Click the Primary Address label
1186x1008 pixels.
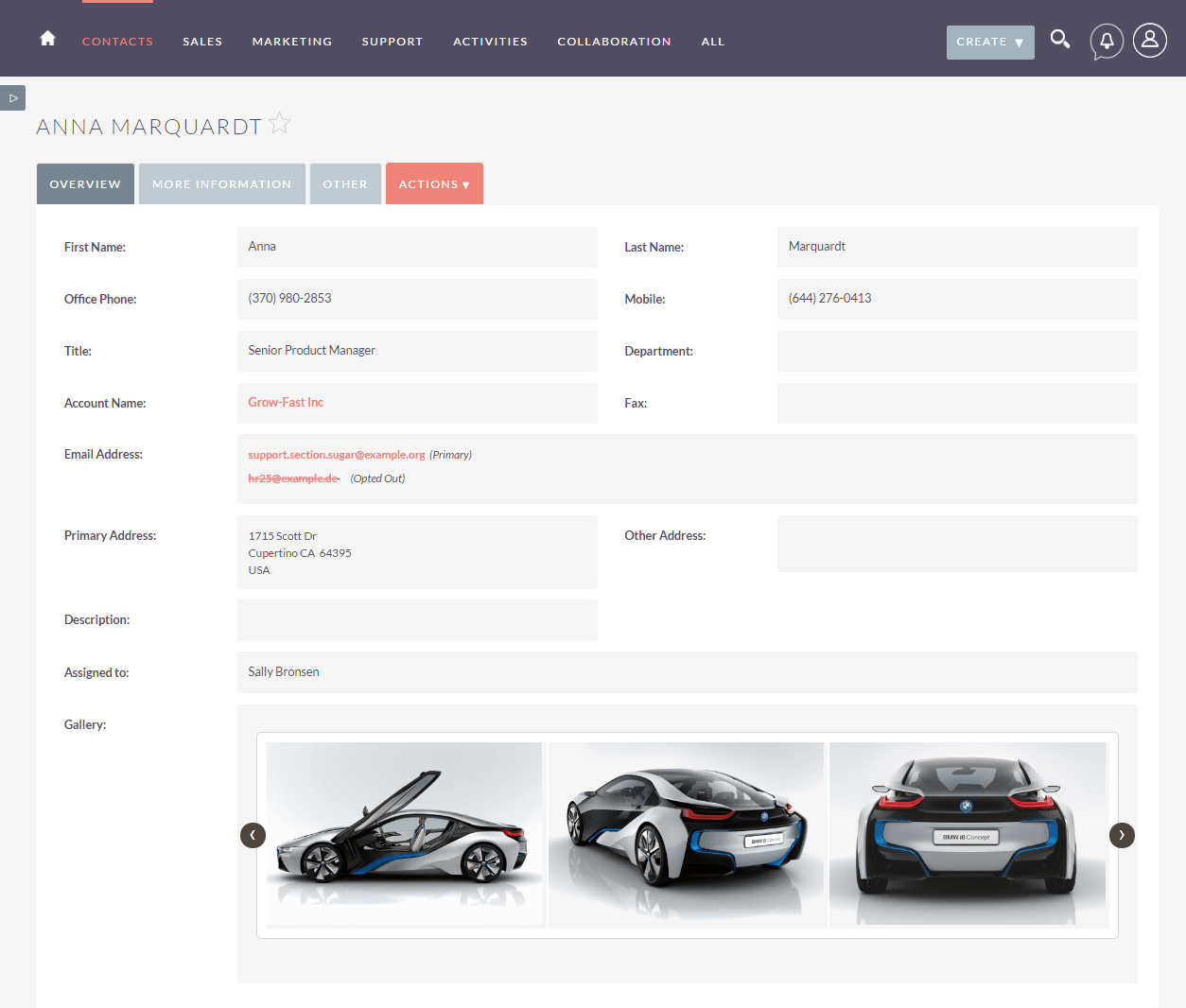point(110,536)
